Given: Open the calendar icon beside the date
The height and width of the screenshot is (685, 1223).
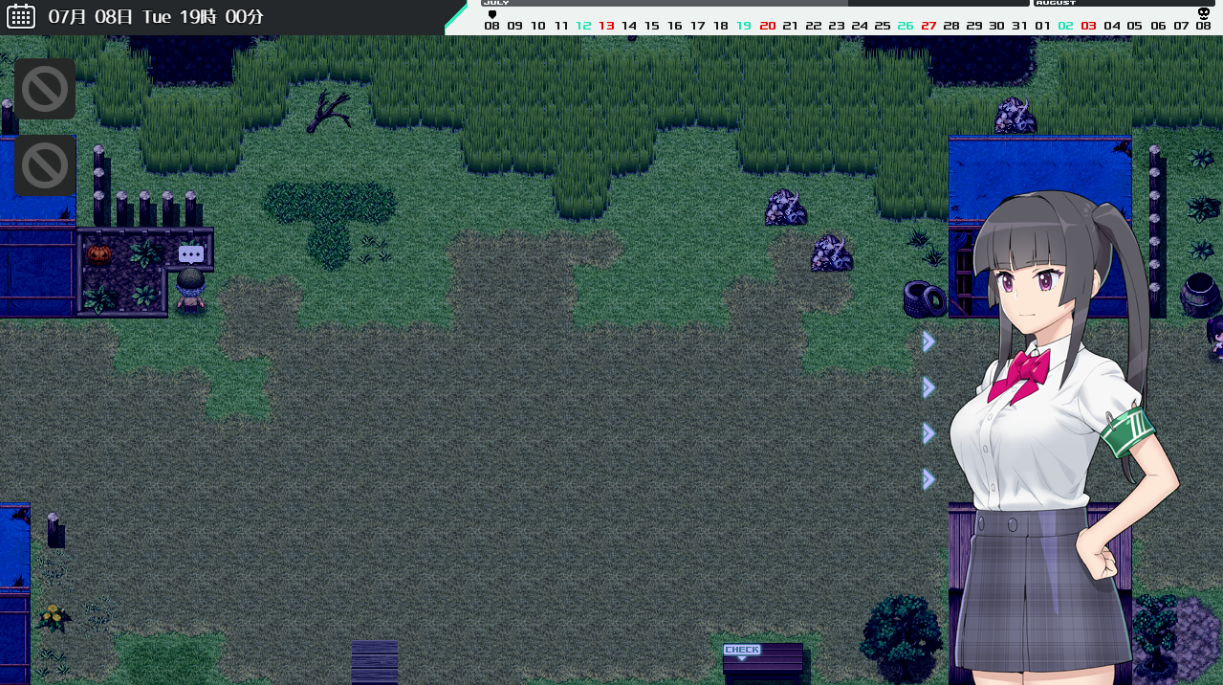Looking at the screenshot, I should click(x=21, y=16).
